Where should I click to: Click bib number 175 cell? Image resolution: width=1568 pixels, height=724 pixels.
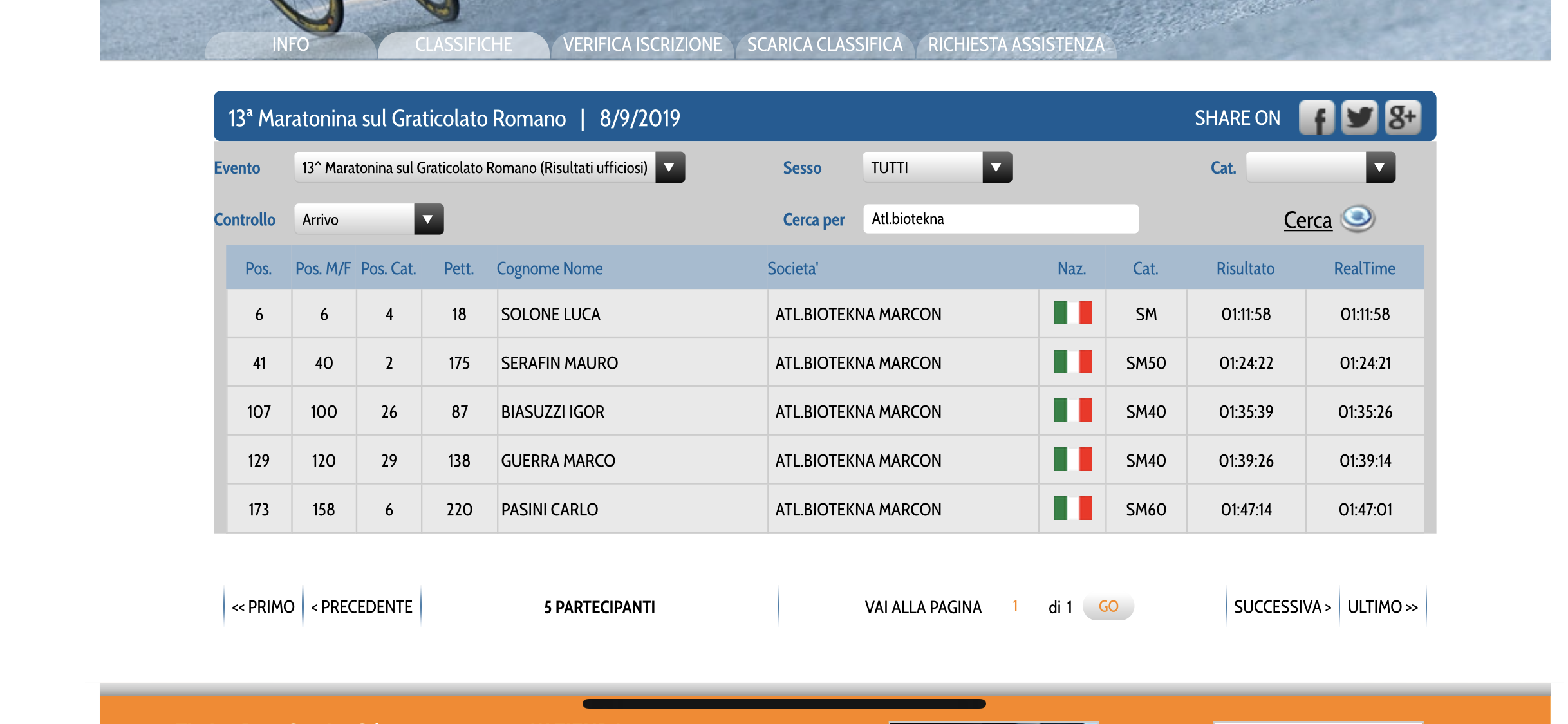(459, 363)
